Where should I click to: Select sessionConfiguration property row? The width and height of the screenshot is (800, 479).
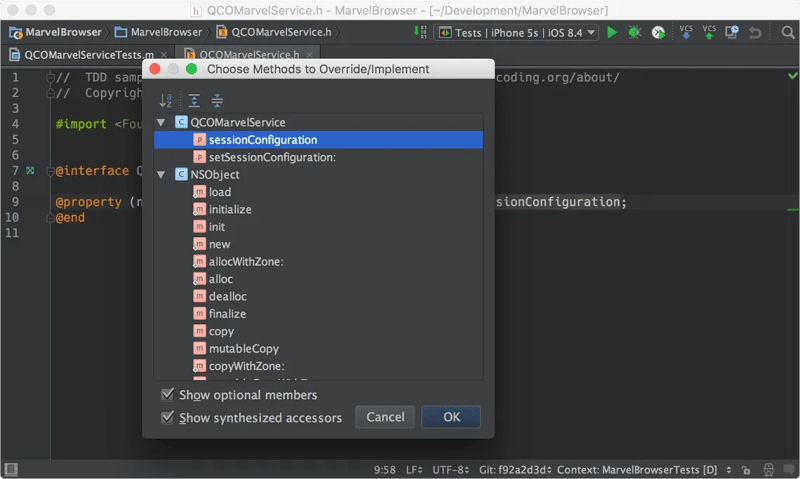[318, 140]
